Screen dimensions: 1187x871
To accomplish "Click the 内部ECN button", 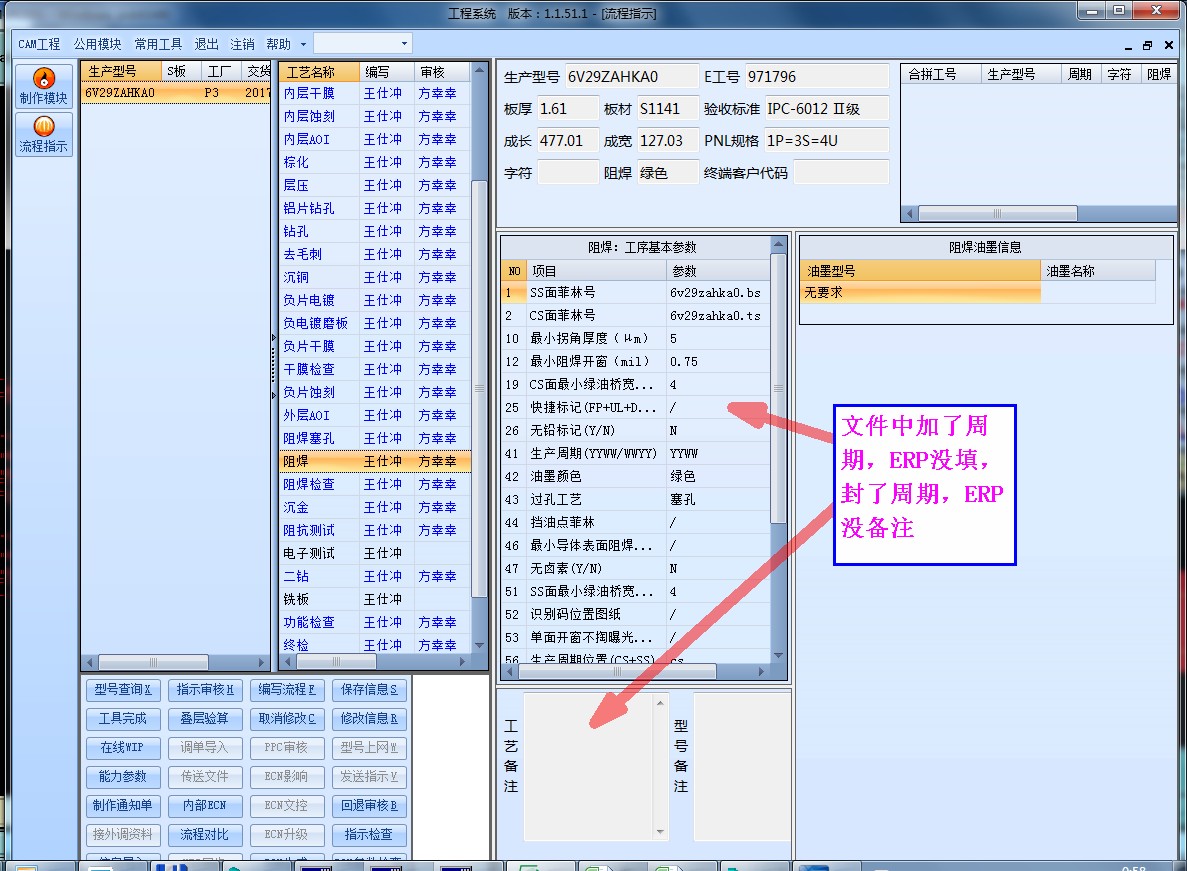I will (x=204, y=805).
